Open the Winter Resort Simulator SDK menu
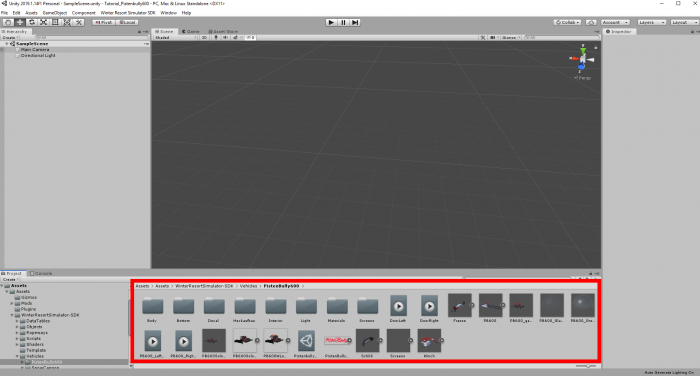 (x=128, y=13)
